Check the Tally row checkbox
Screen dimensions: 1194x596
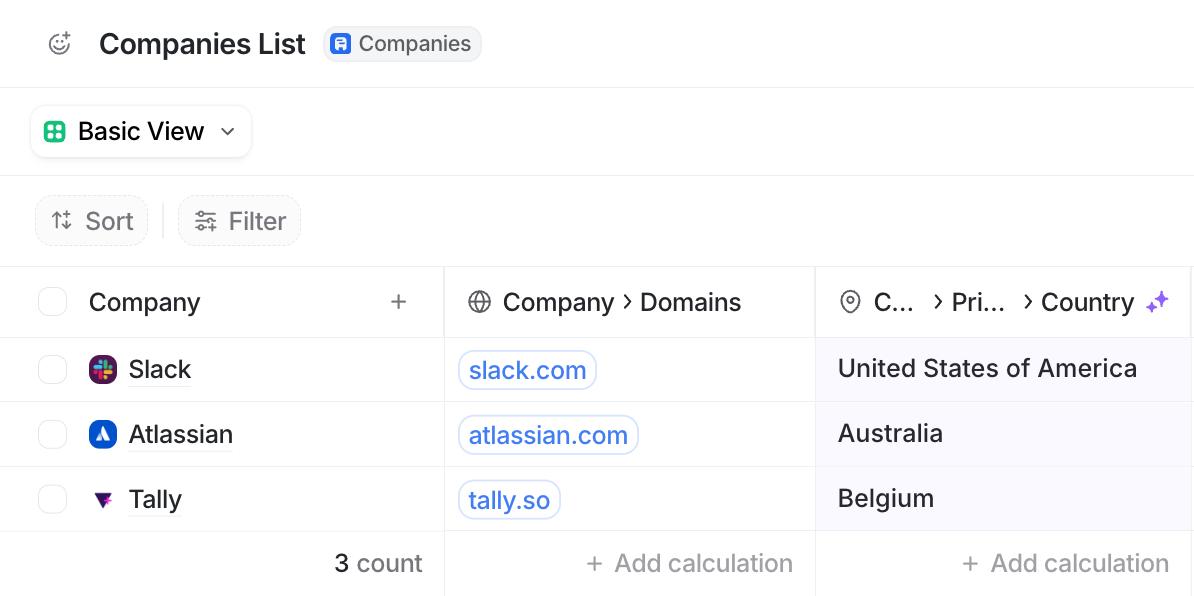point(53,500)
